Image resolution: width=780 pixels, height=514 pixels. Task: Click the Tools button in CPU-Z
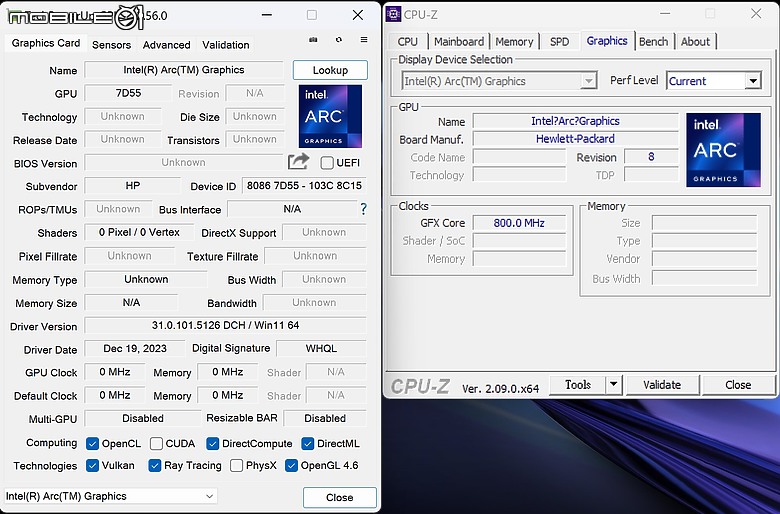[x=578, y=385]
